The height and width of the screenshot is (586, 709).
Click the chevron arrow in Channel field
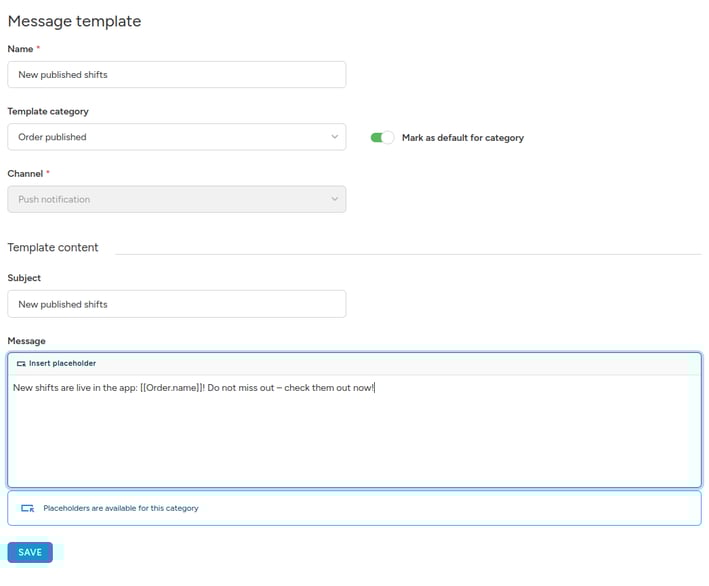[334, 199]
